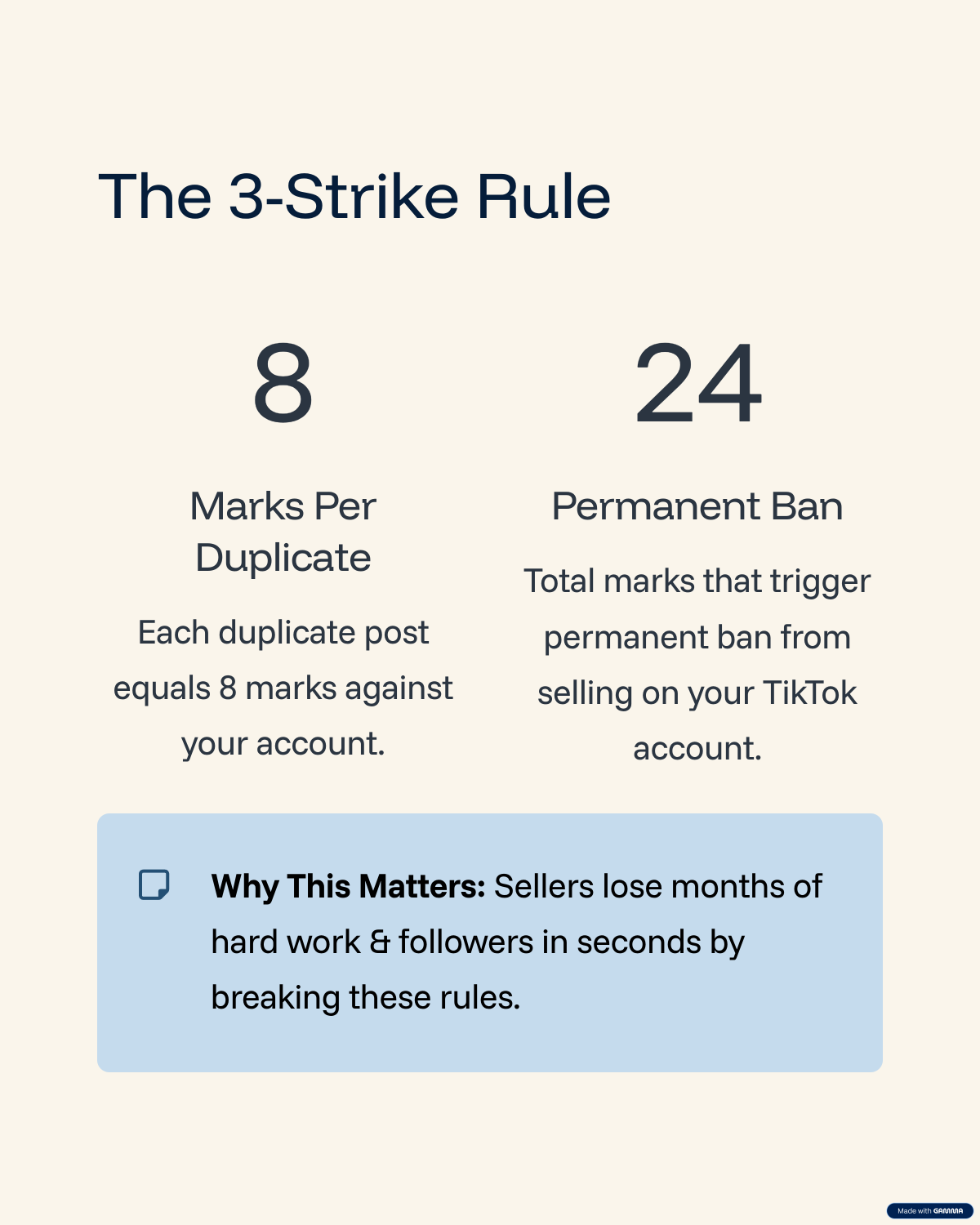The image size is (980, 1225).
Task: Click the large number 24
Action: tap(697, 383)
